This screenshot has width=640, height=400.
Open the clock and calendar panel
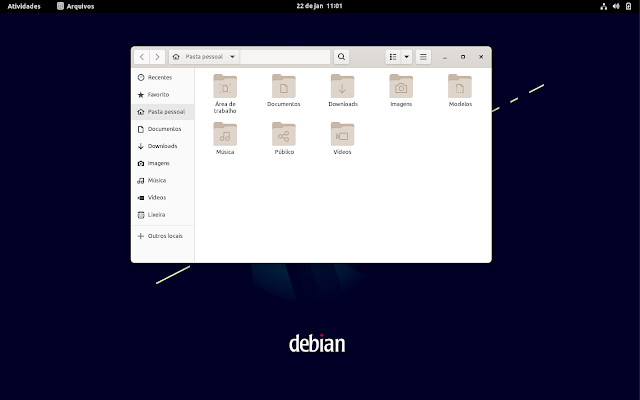pyautogui.click(x=319, y=6)
